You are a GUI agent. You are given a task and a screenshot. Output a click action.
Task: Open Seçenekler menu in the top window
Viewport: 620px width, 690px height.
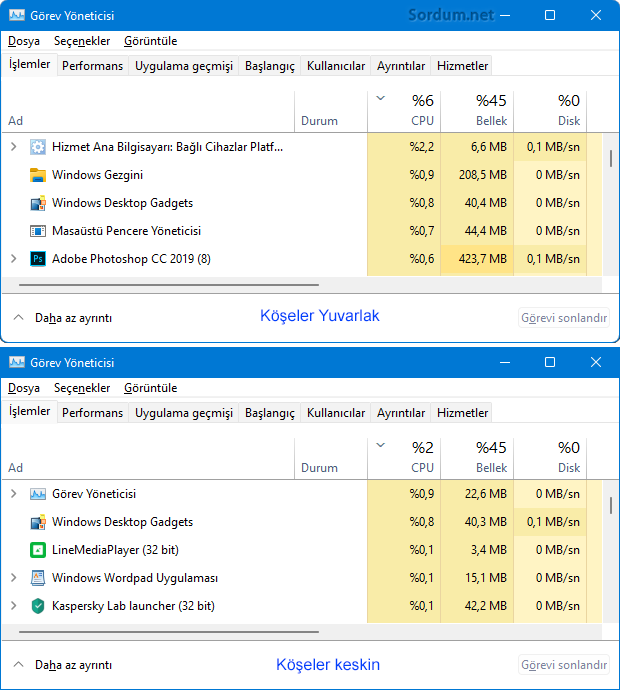(x=82, y=41)
